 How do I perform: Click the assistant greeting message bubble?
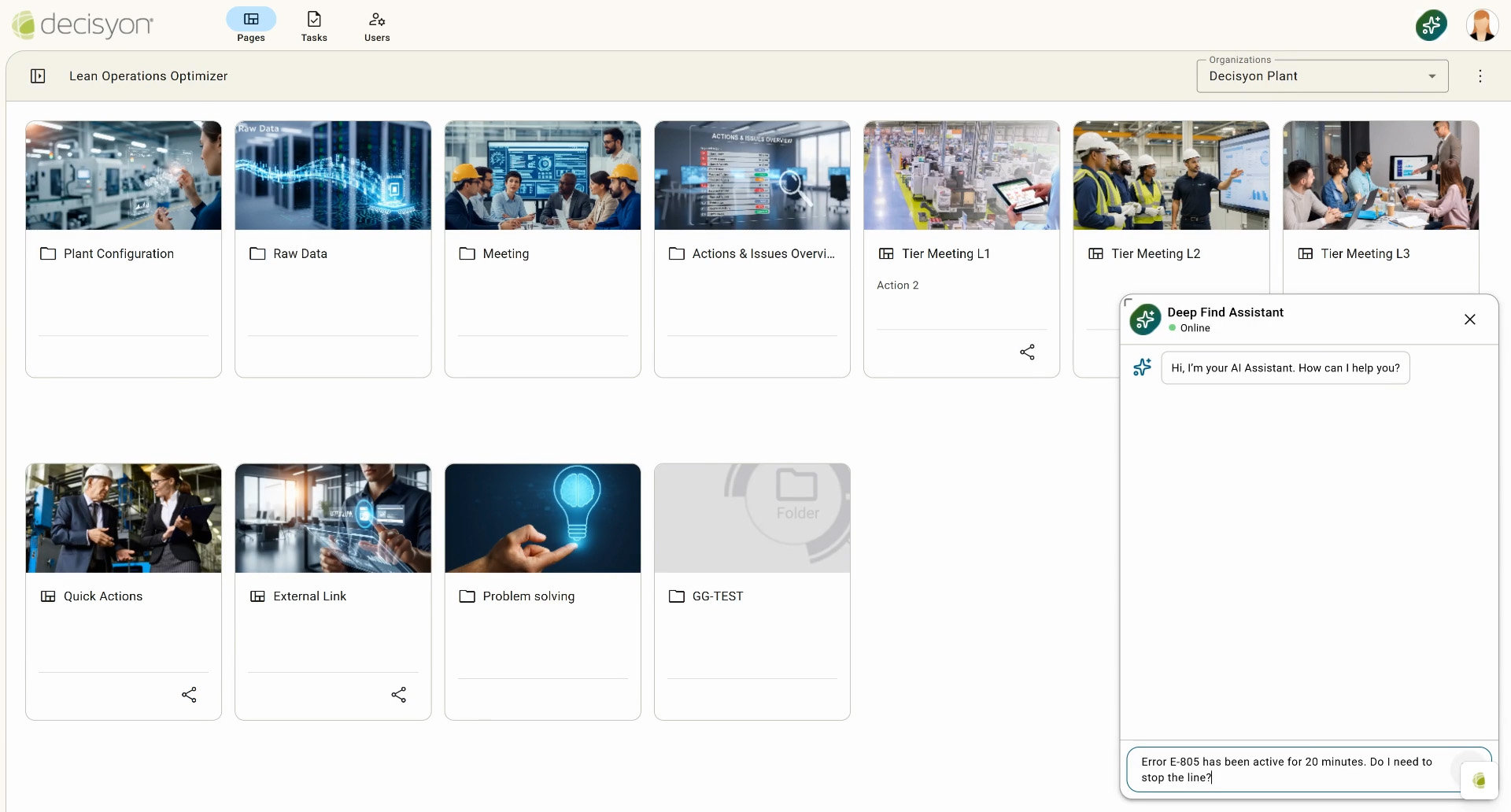(x=1285, y=368)
